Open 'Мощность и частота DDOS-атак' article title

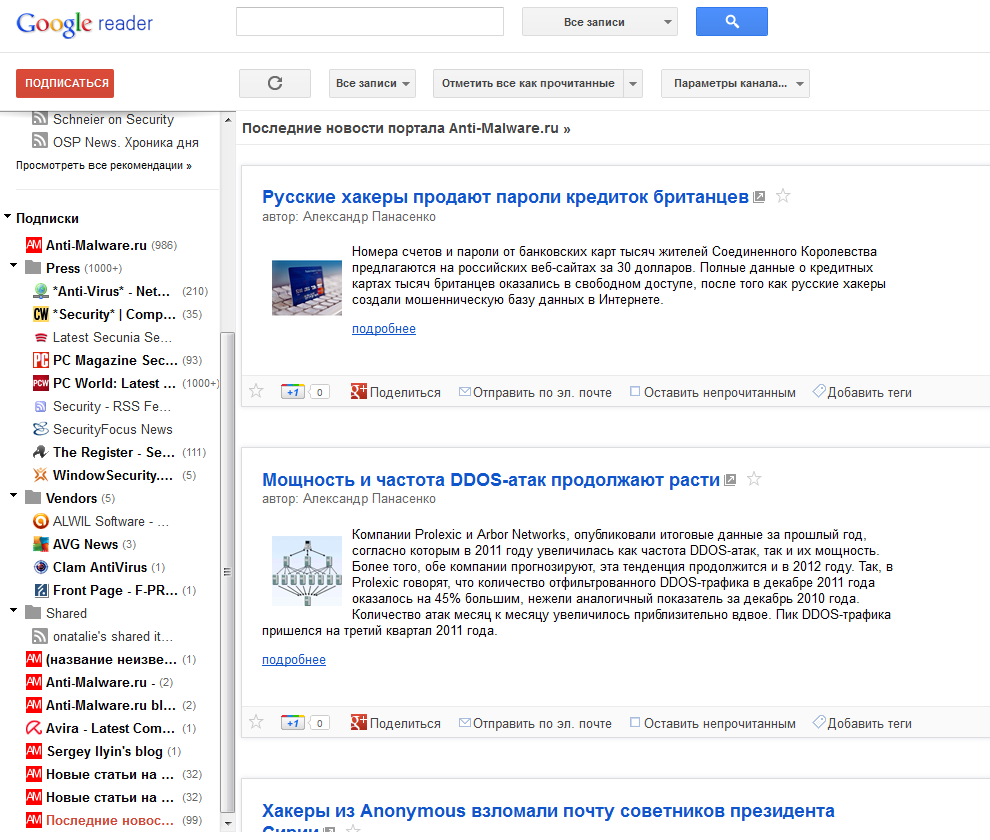[x=491, y=480]
